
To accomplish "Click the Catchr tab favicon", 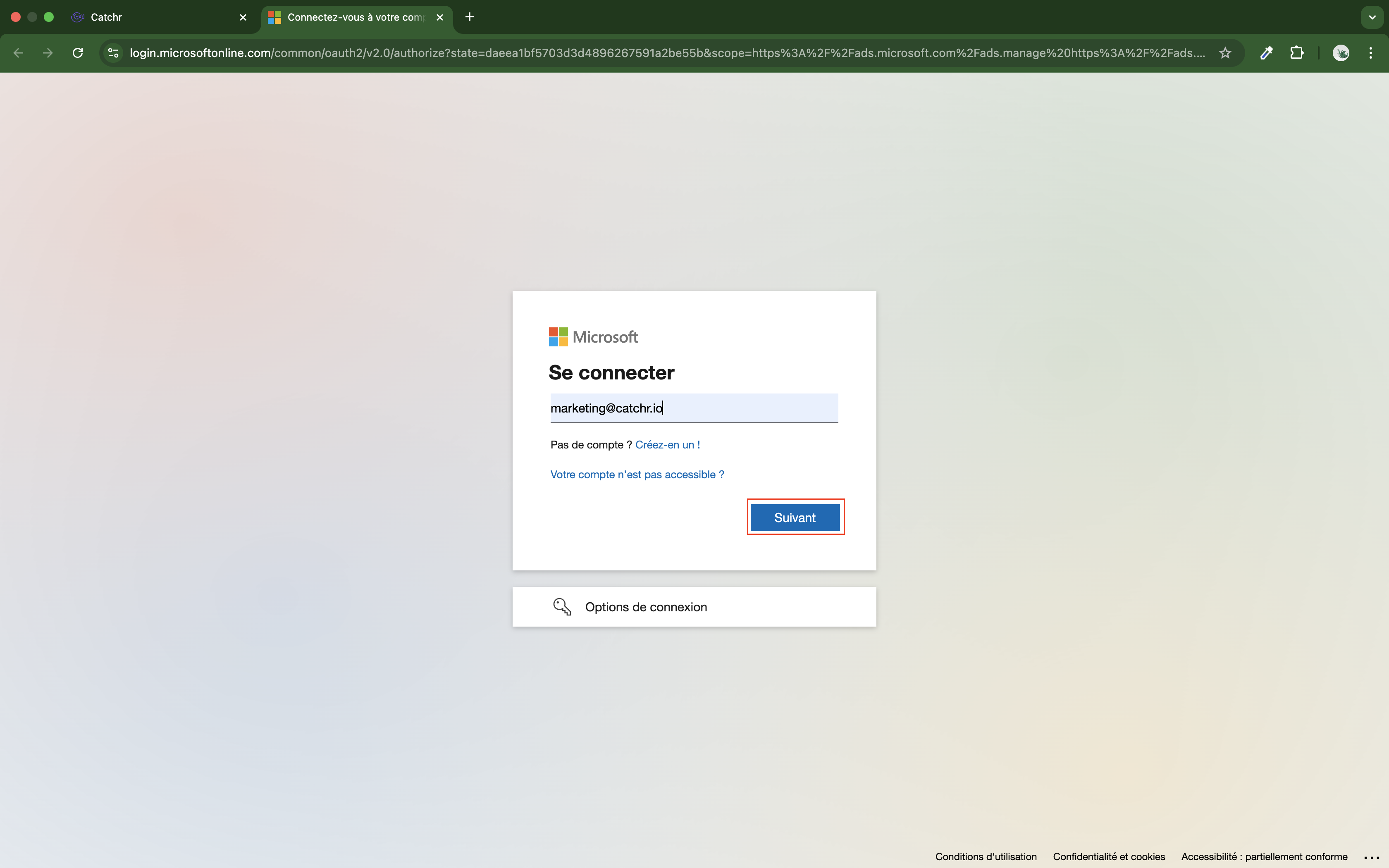I will [x=77, y=17].
